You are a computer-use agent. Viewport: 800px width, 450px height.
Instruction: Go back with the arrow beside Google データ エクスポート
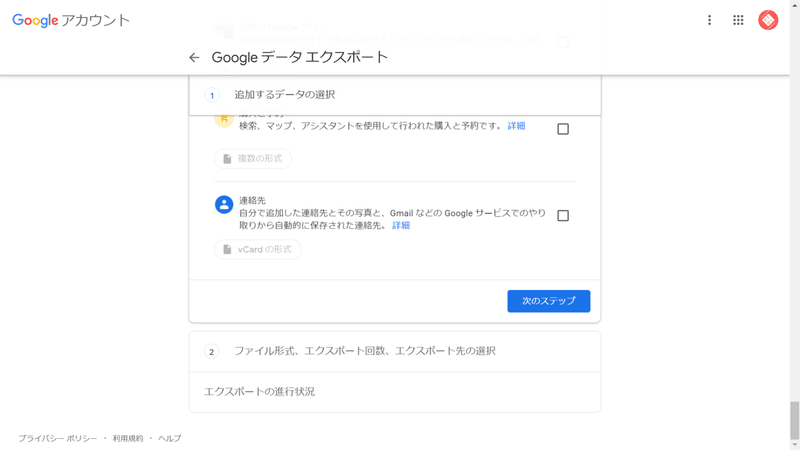(194, 58)
